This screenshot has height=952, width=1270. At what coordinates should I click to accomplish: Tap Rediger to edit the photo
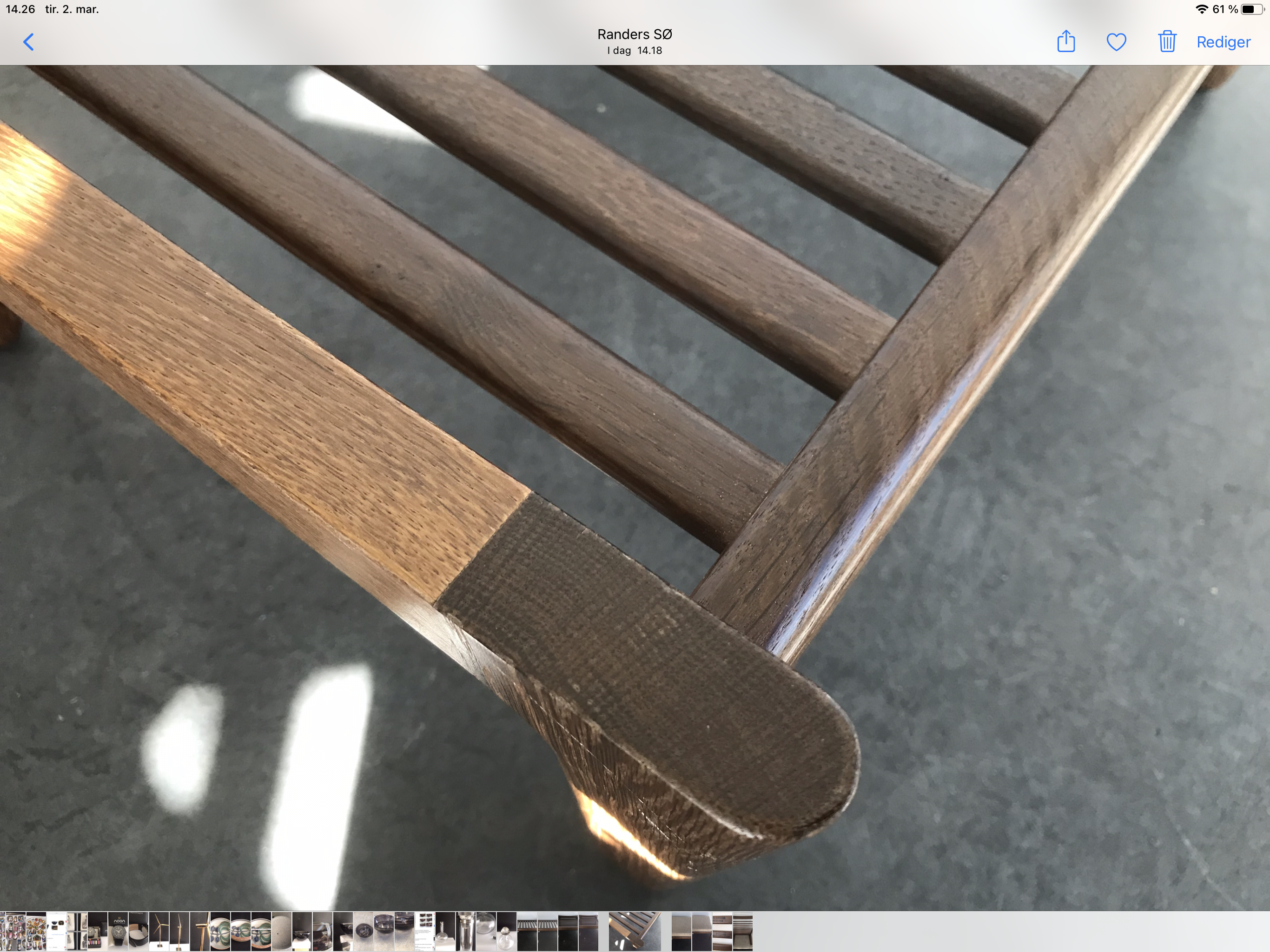[x=1224, y=42]
